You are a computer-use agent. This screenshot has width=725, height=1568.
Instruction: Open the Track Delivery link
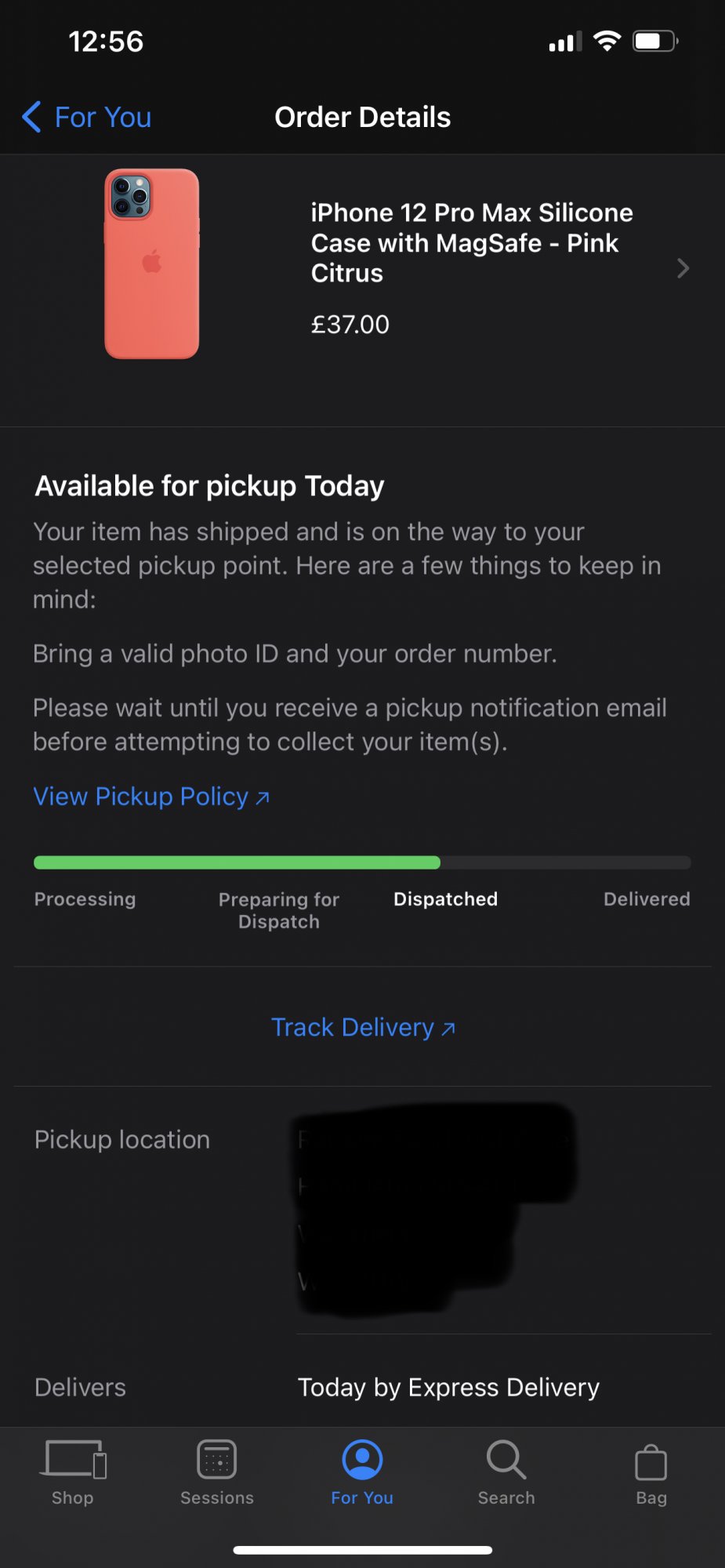363,1027
